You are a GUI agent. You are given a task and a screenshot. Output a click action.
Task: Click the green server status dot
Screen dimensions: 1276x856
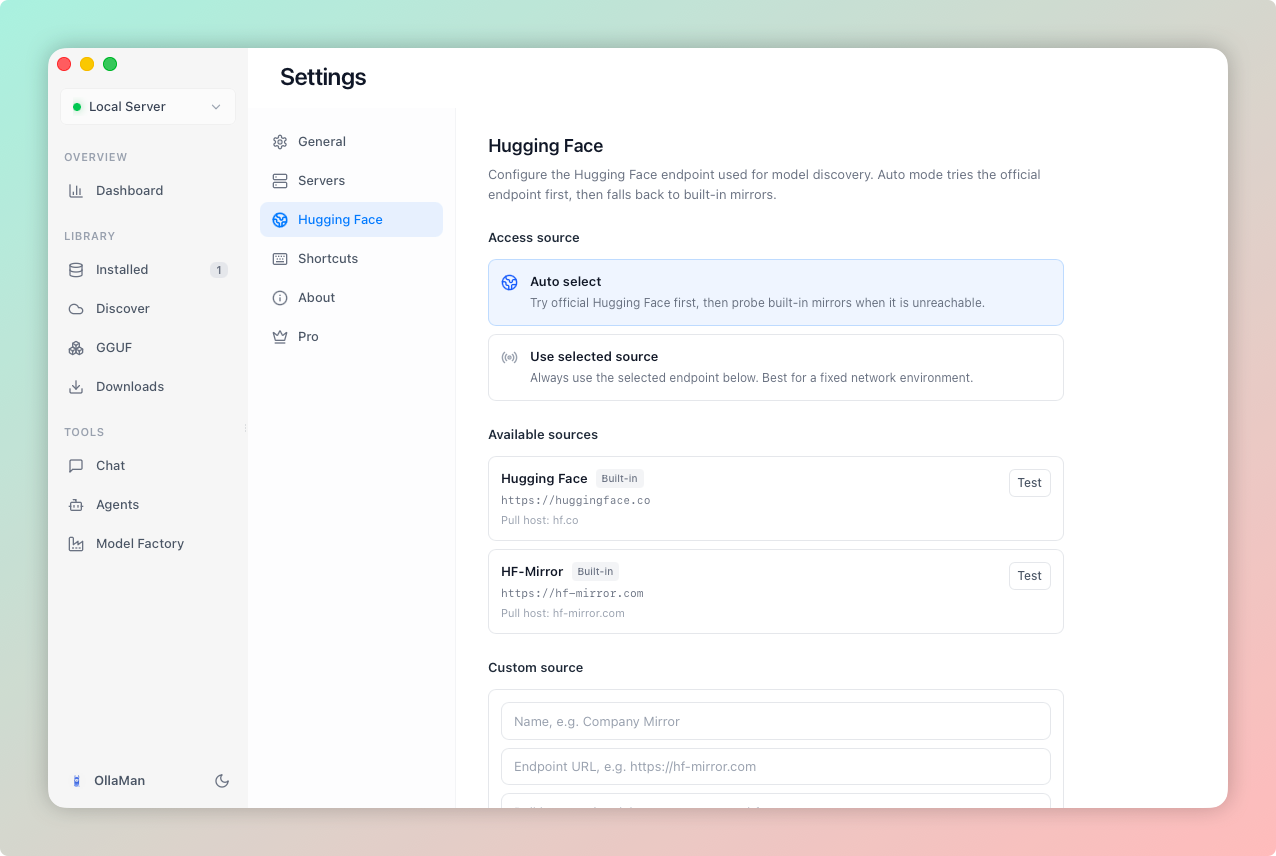(77, 107)
